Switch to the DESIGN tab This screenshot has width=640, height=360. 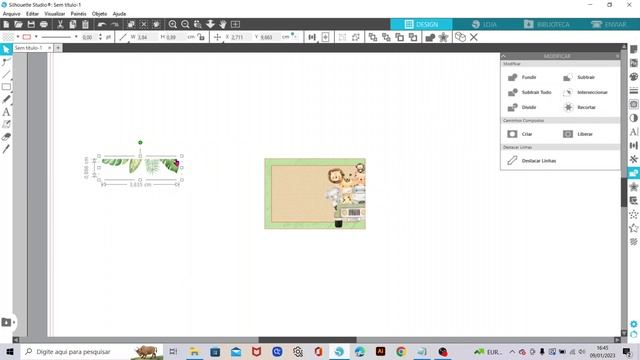(421, 24)
